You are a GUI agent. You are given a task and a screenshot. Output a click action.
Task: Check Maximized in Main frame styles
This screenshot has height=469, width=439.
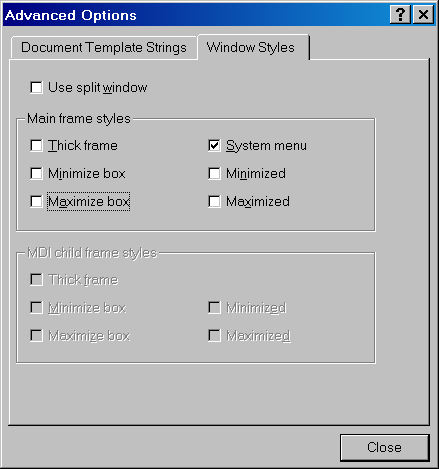pos(214,202)
